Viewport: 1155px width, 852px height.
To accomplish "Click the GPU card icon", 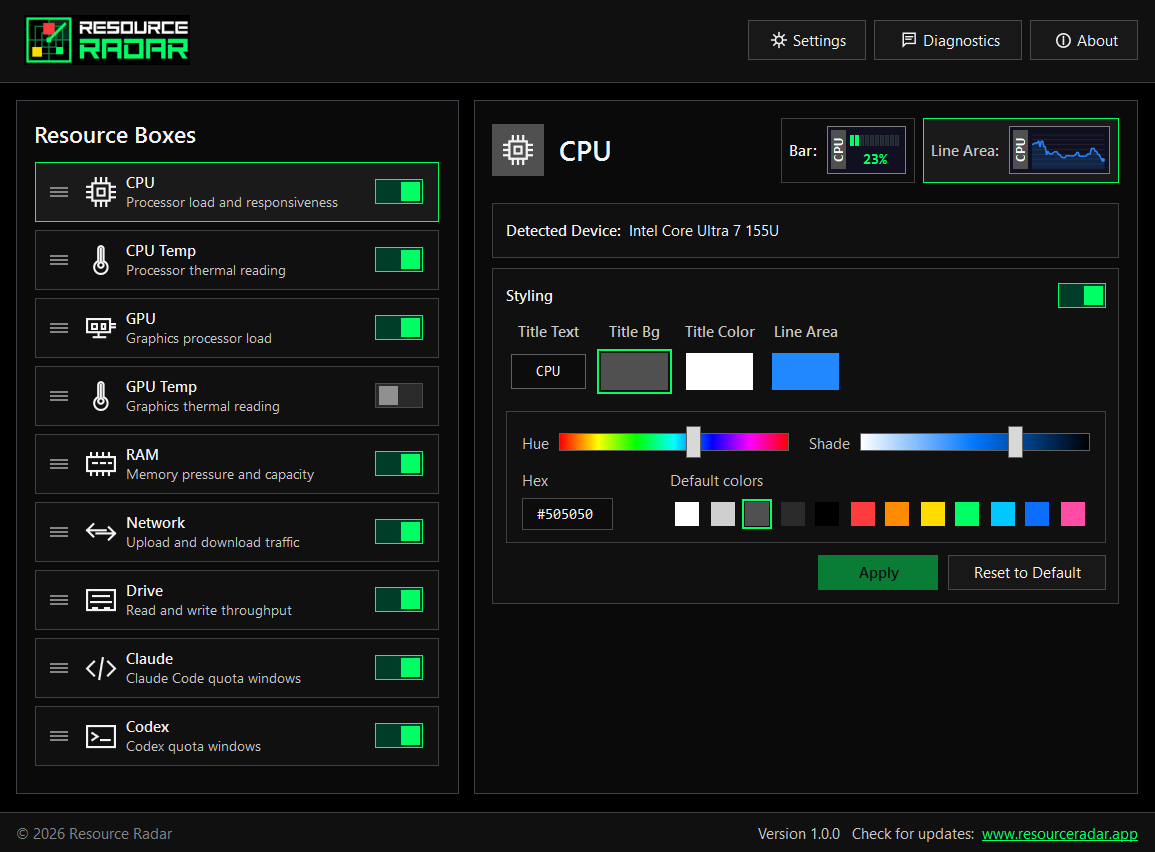I will (101, 328).
